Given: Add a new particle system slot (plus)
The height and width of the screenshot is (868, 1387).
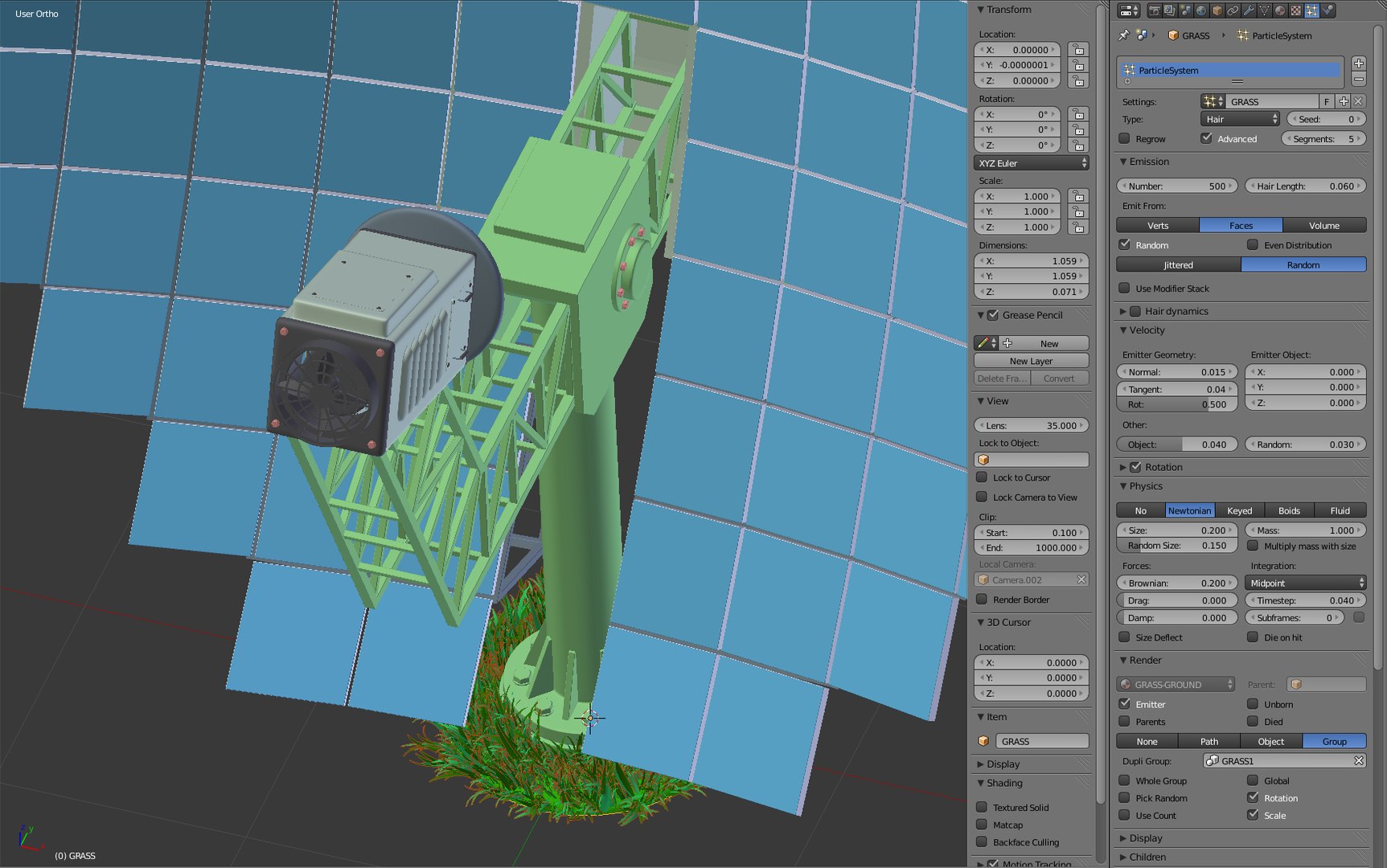Looking at the screenshot, I should [x=1358, y=63].
